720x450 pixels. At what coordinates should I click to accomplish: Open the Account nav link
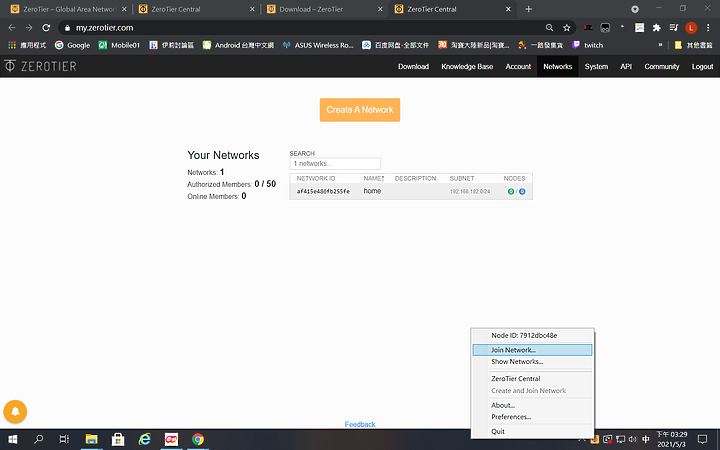[x=518, y=67]
